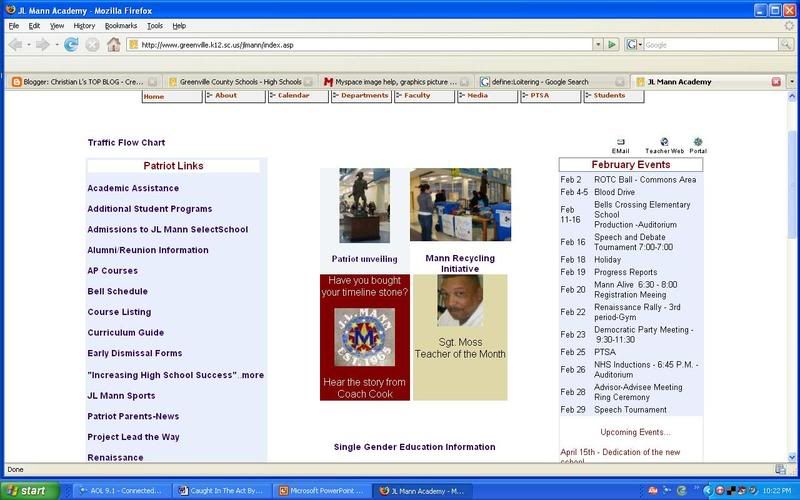
Task: Click the Stop loading icon
Action: [x=92, y=45]
